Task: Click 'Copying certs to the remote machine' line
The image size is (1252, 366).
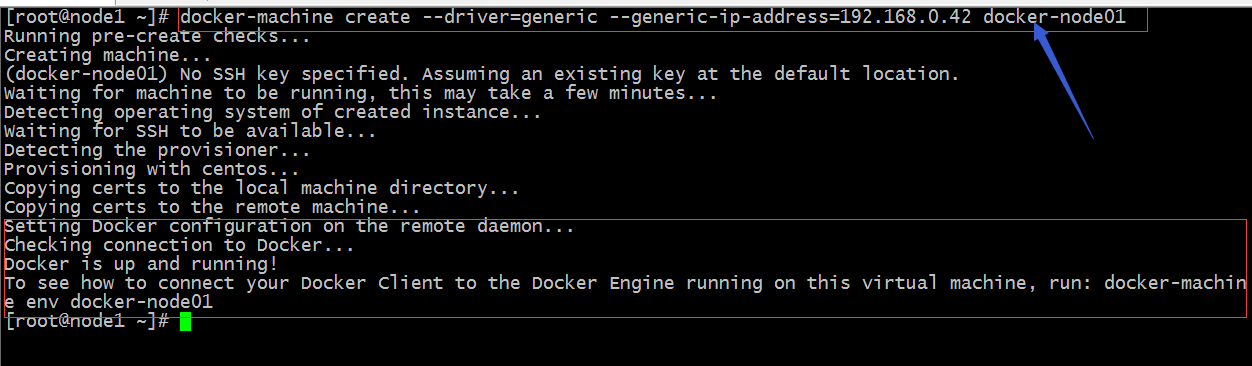Action: pos(213,207)
